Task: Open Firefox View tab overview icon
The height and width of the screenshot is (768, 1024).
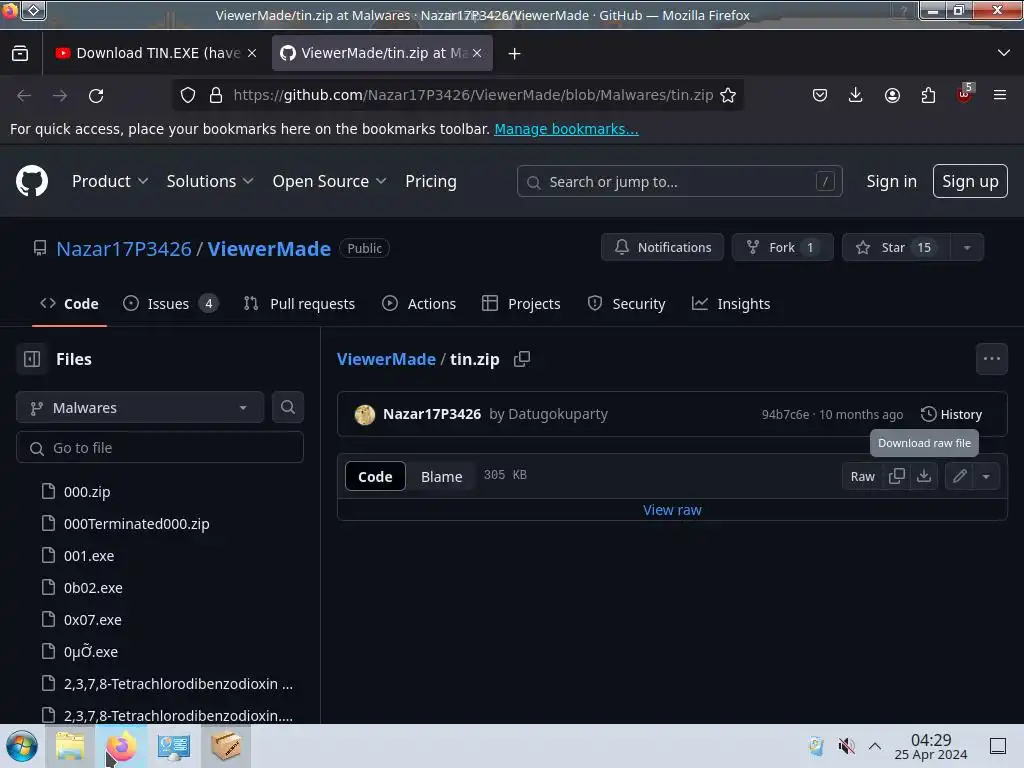Action: click(20, 54)
